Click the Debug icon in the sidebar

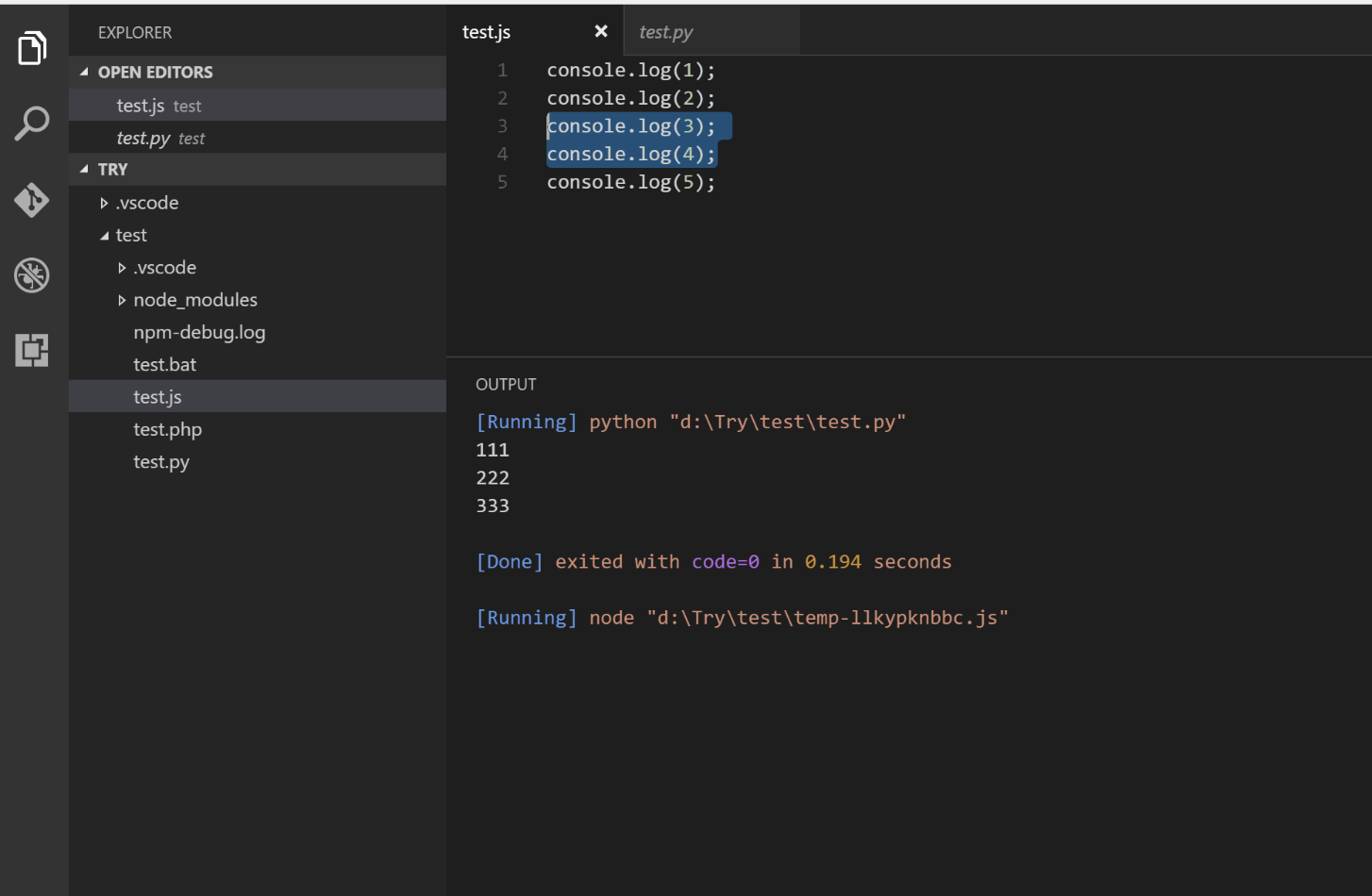click(x=32, y=275)
